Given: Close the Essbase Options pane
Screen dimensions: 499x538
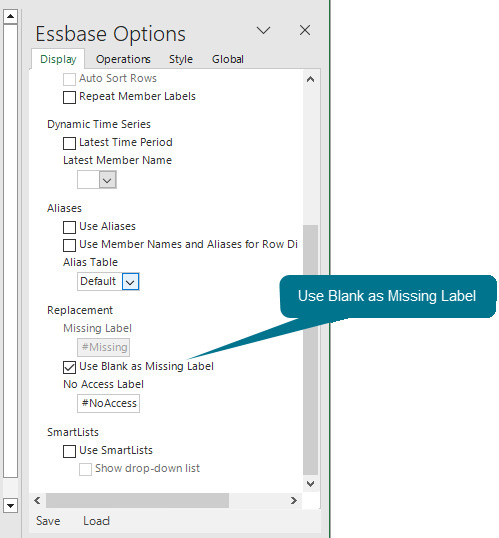Looking at the screenshot, I should 305,30.
